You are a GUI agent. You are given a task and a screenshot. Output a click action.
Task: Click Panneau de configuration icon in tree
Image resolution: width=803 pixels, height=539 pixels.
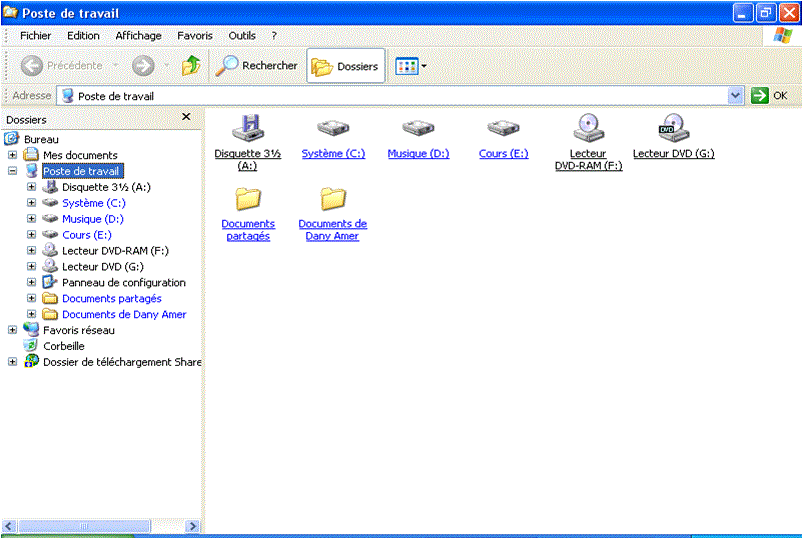(50, 282)
